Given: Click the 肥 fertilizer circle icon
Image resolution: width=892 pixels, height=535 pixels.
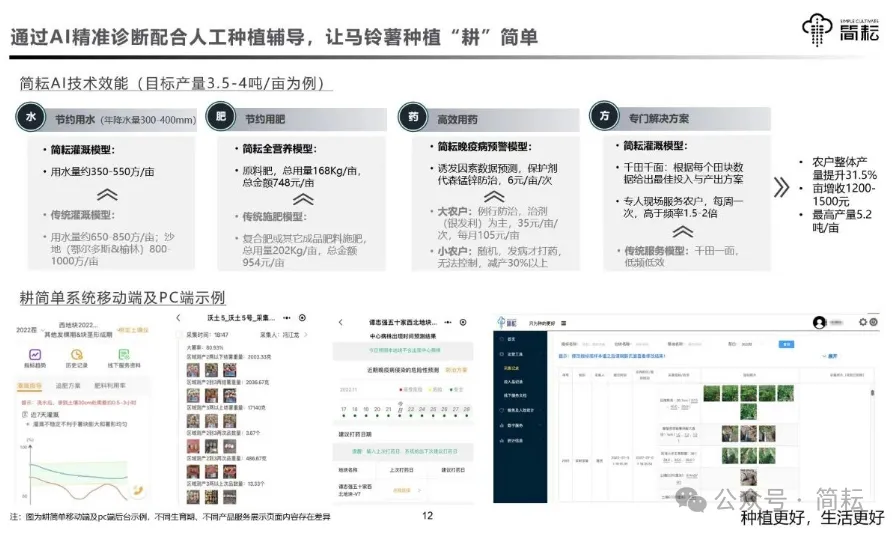Looking at the screenshot, I should [x=221, y=117].
